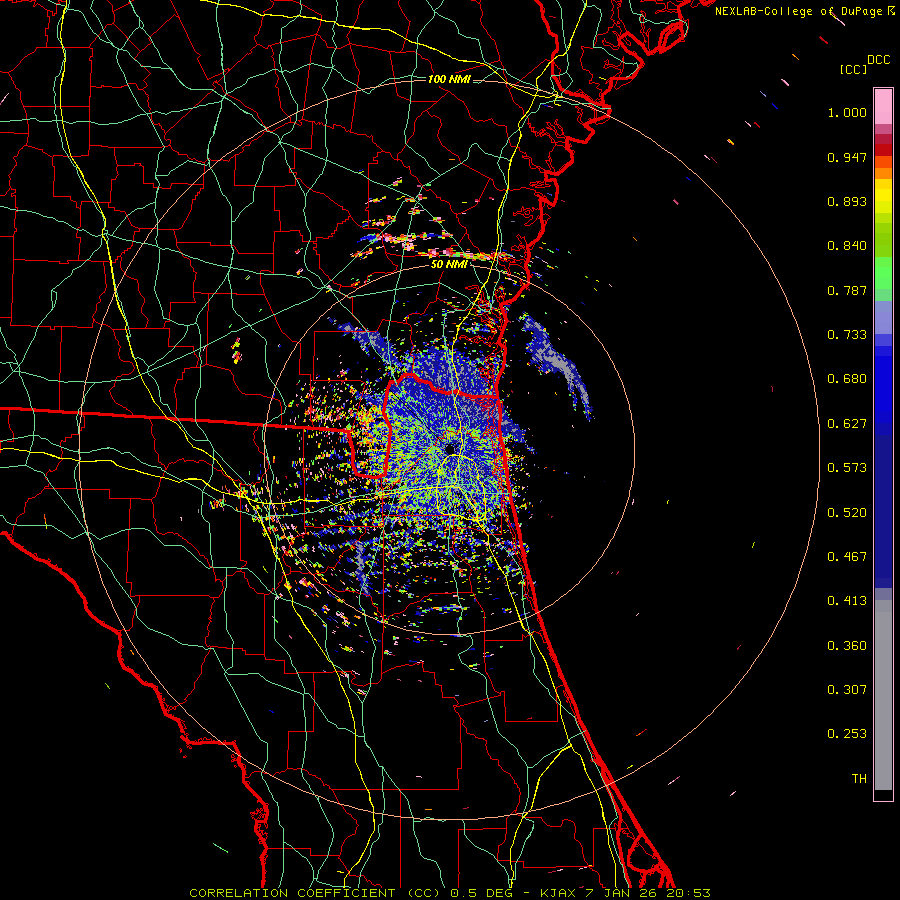
Task: Click the DCC product label
Action: 879,60
